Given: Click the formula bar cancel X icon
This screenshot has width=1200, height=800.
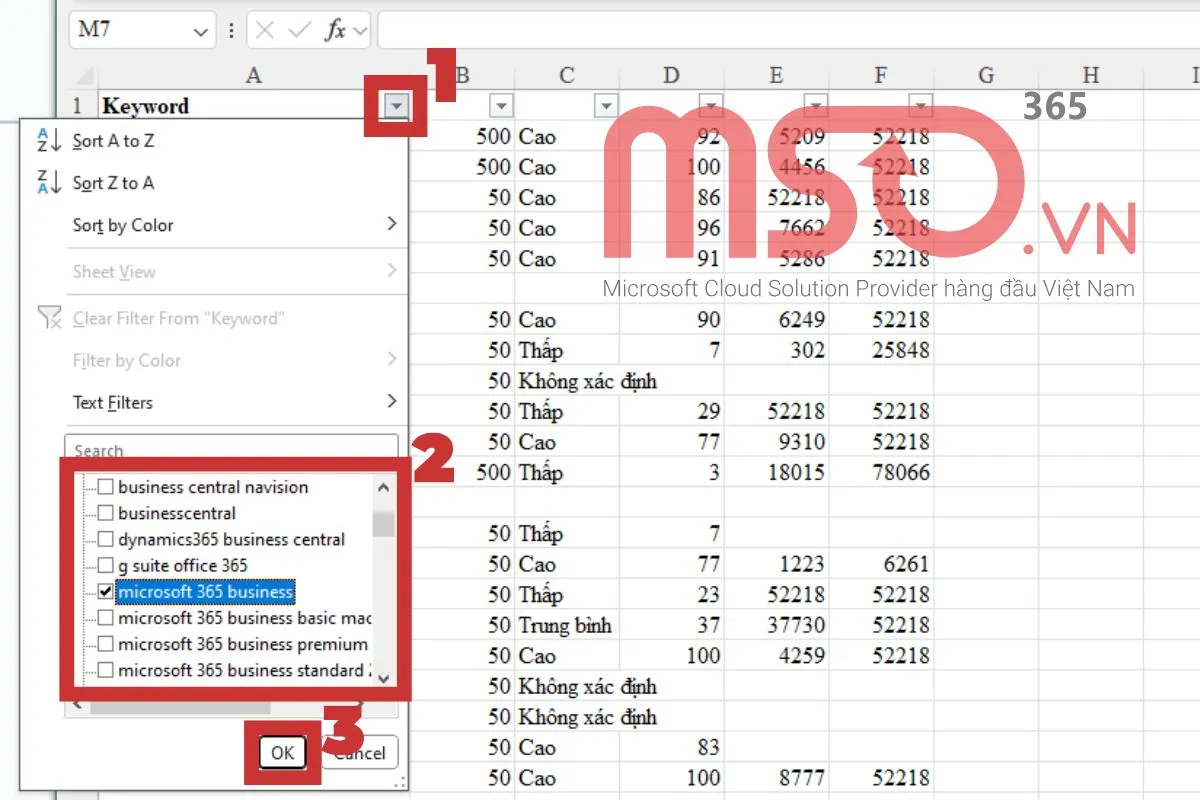Looking at the screenshot, I should (x=265, y=31).
